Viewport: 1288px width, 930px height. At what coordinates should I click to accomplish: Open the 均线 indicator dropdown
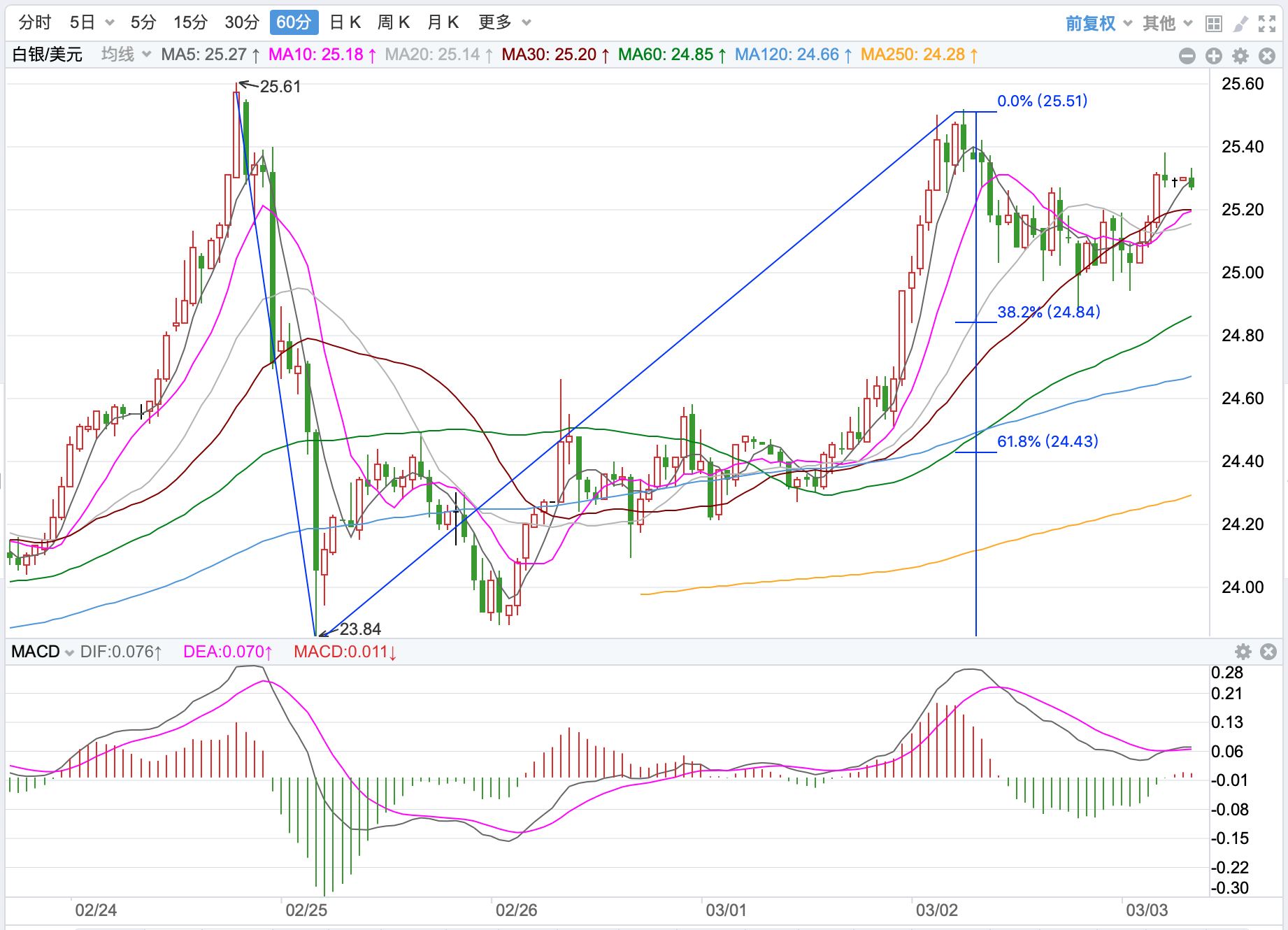click(126, 55)
